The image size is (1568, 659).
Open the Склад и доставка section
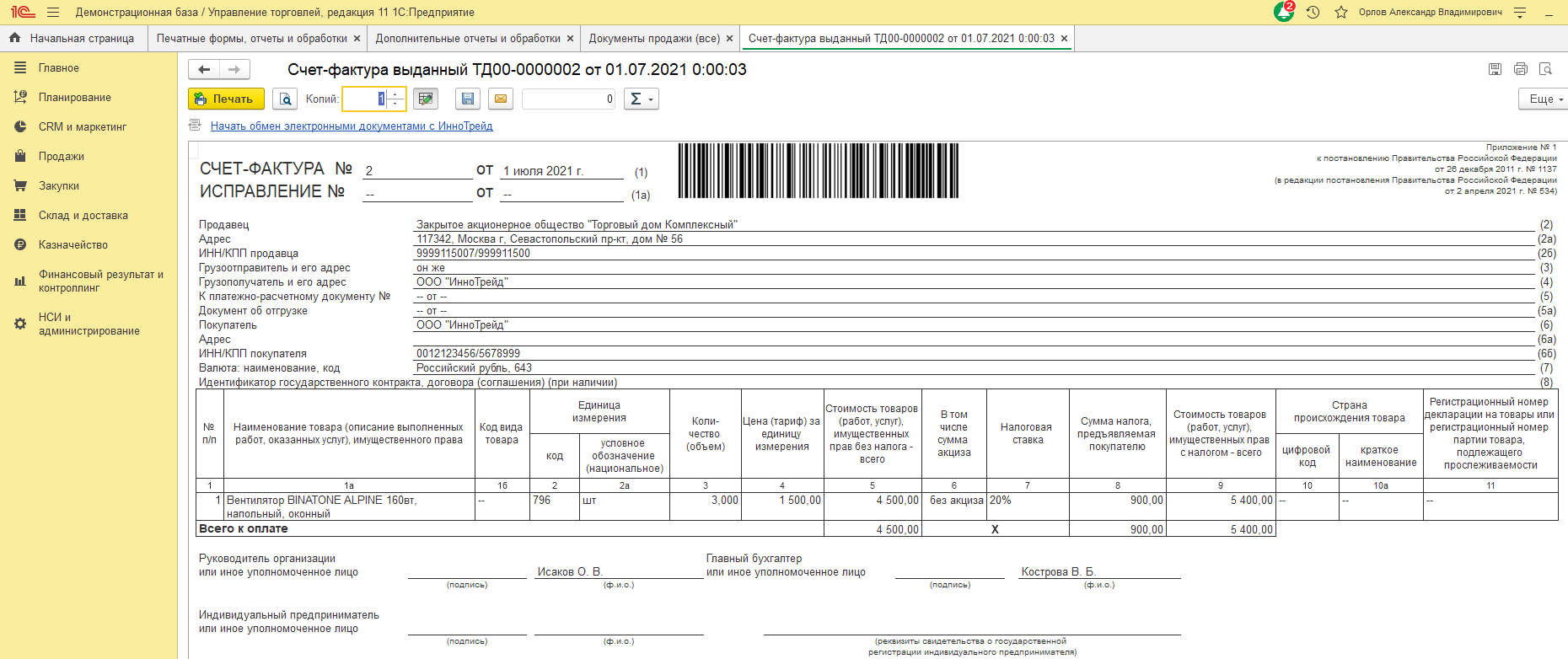tap(89, 215)
